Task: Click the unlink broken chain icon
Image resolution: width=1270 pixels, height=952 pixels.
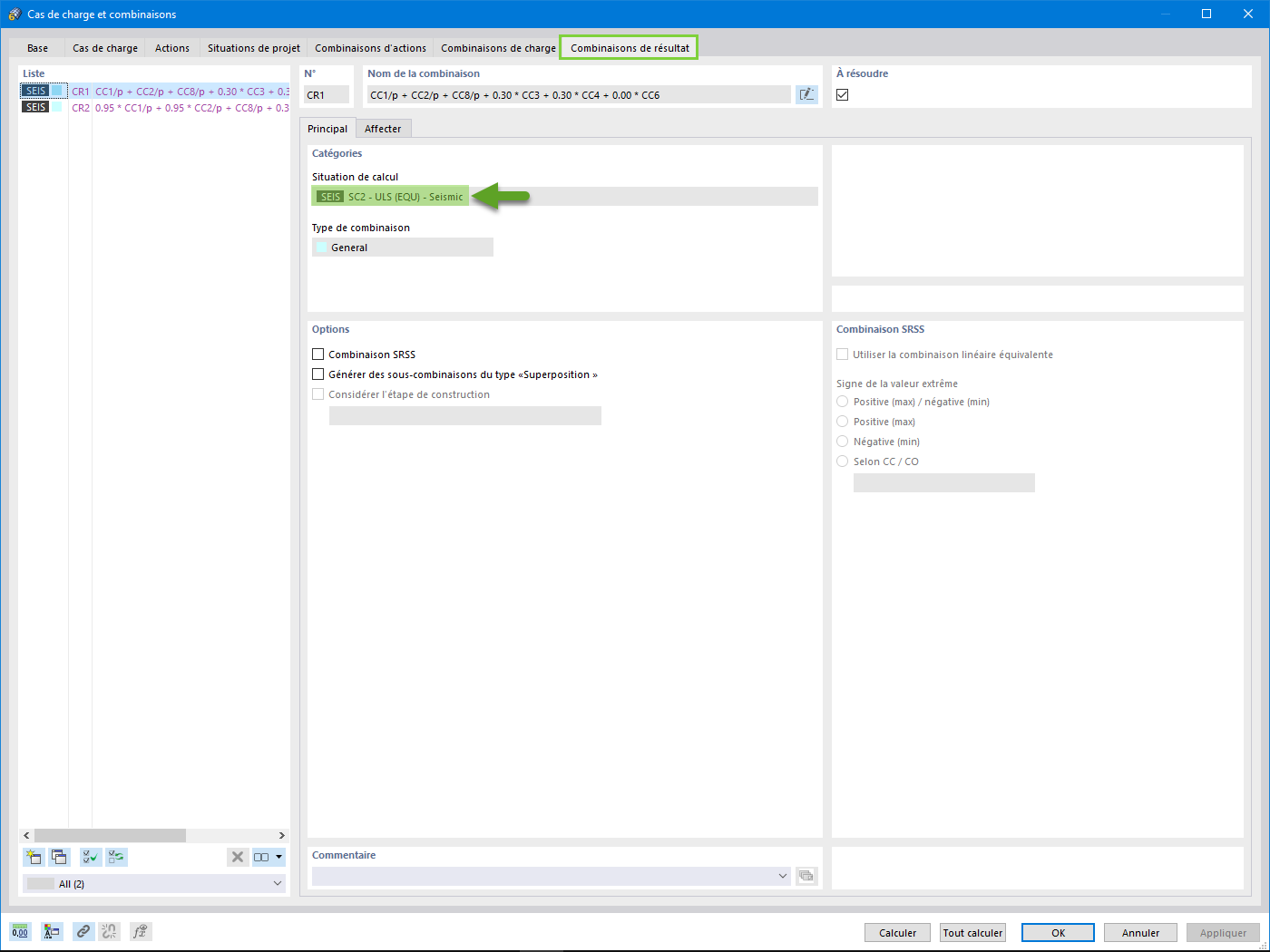Action: [110, 931]
